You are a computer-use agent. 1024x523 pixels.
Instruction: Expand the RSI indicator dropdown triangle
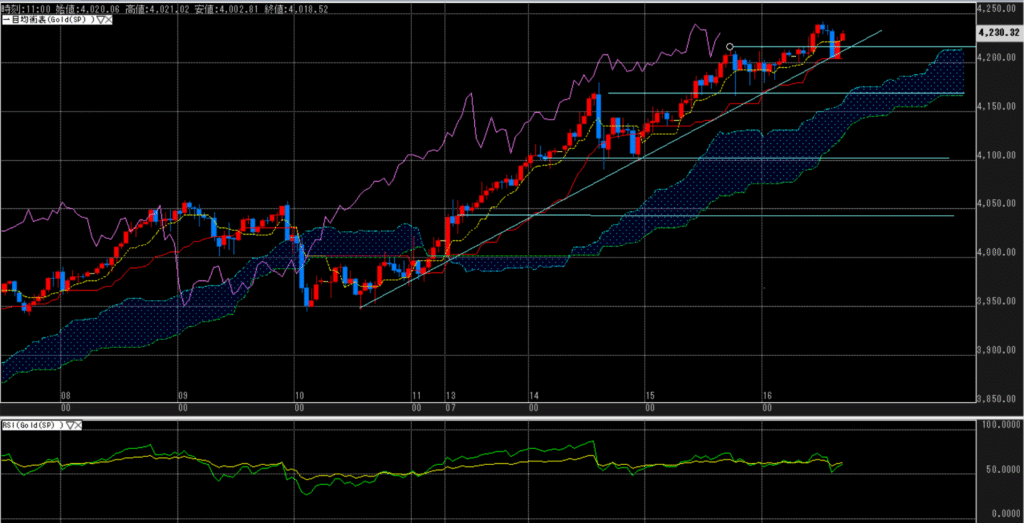pos(70,425)
